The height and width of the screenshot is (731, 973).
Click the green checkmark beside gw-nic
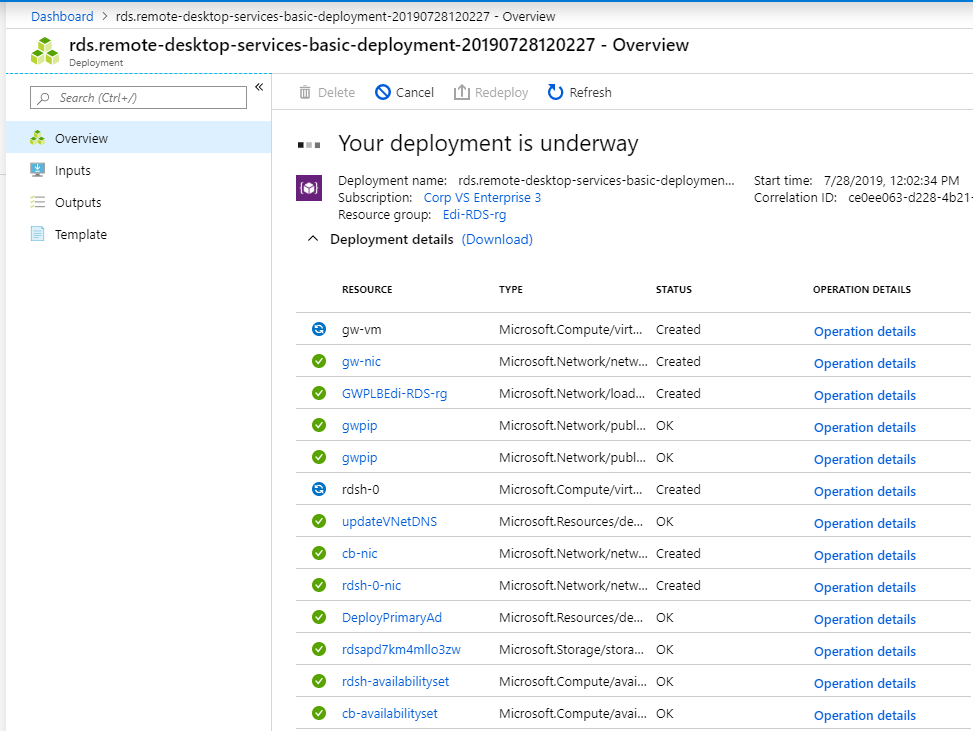(x=319, y=361)
